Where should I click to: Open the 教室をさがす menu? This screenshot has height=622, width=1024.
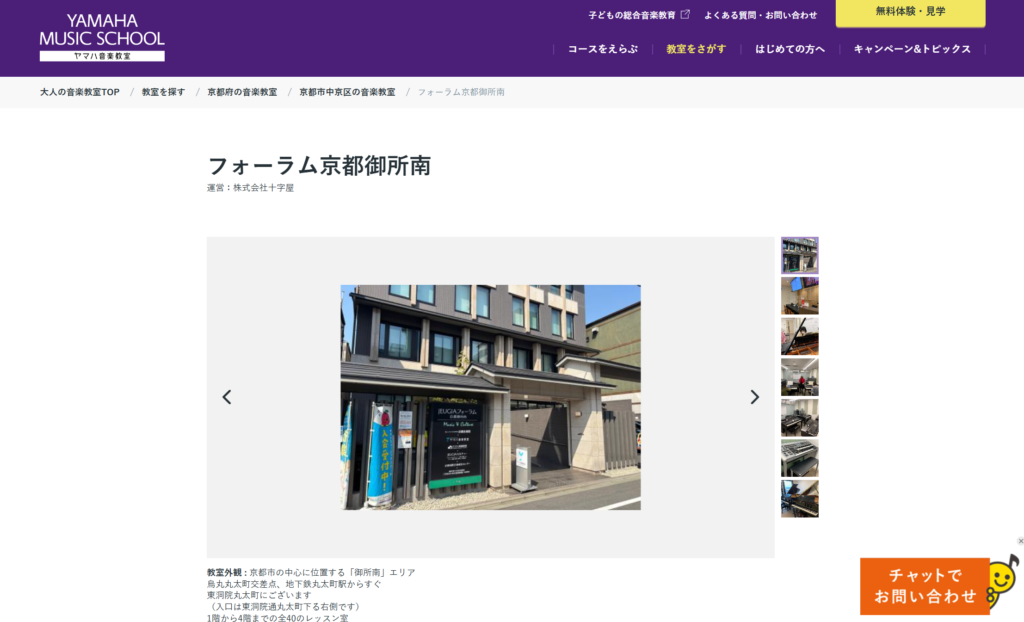coord(696,49)
